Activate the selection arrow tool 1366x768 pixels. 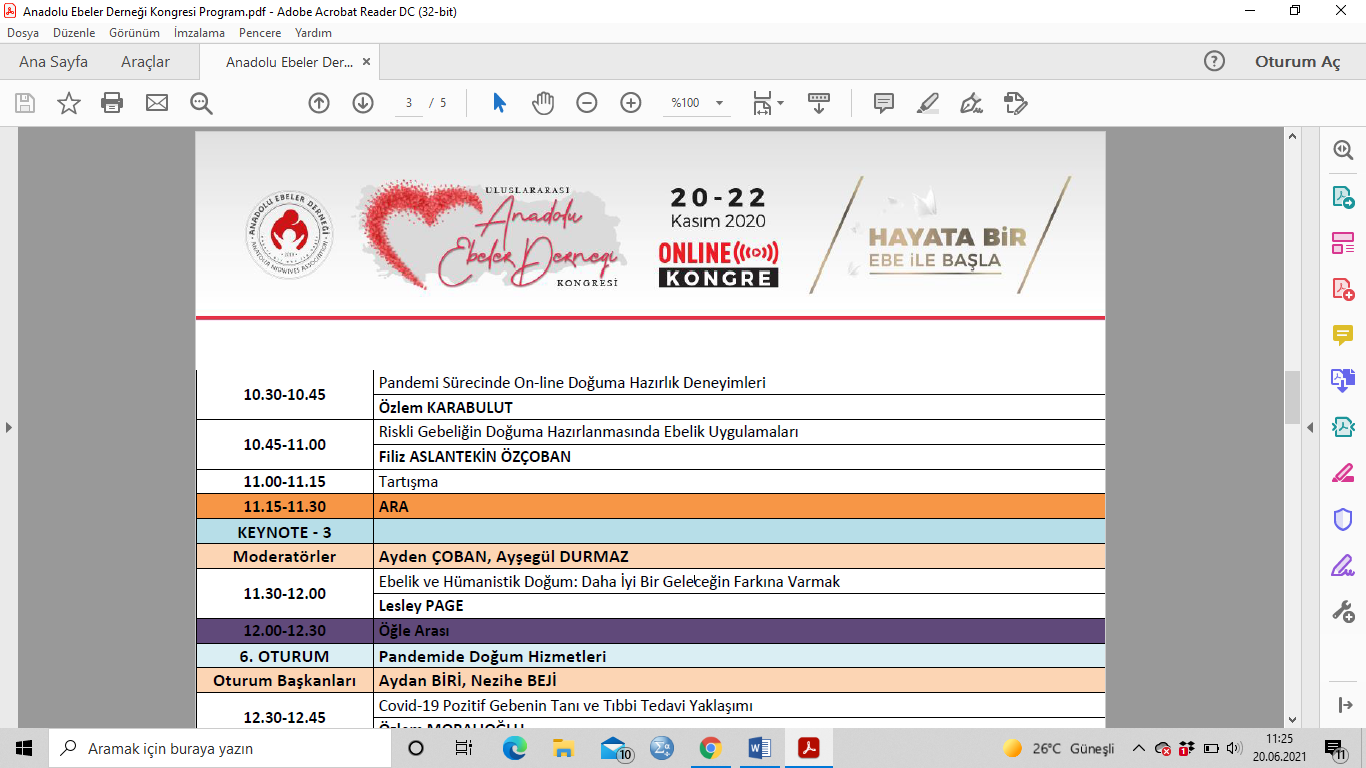click(499, 103)
